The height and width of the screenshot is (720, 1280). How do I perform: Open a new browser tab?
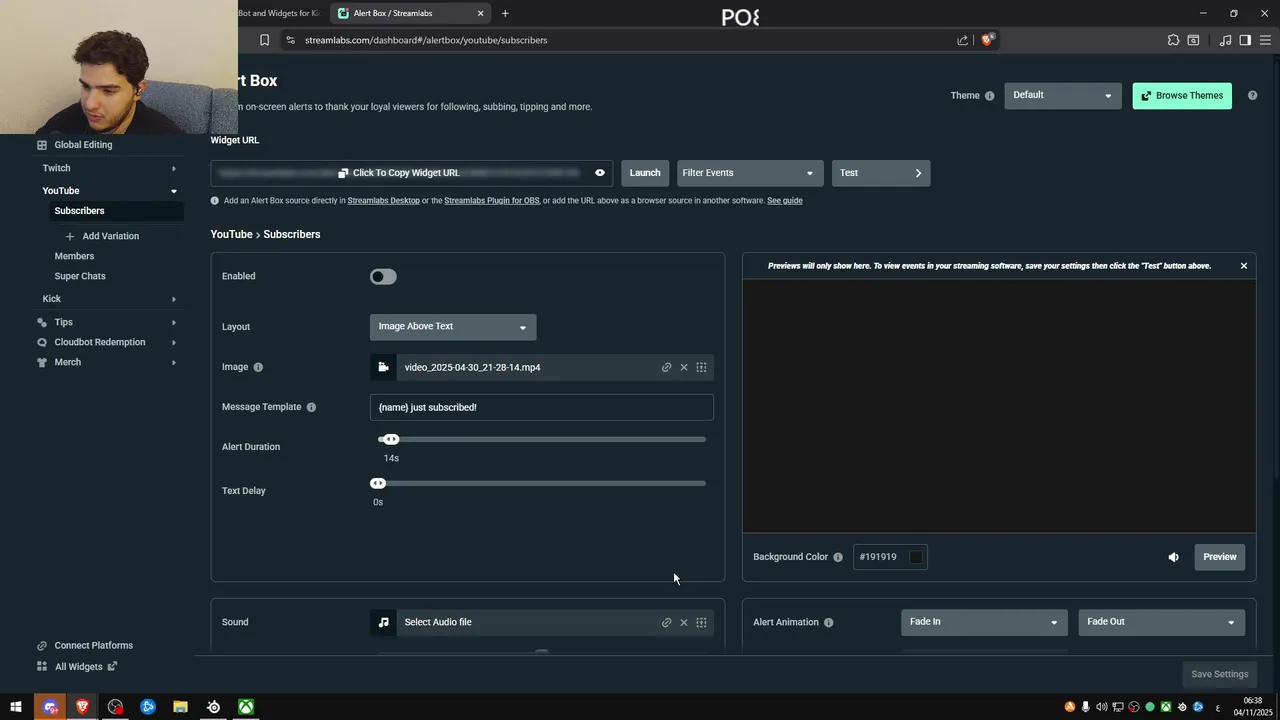tap(505, 13)
